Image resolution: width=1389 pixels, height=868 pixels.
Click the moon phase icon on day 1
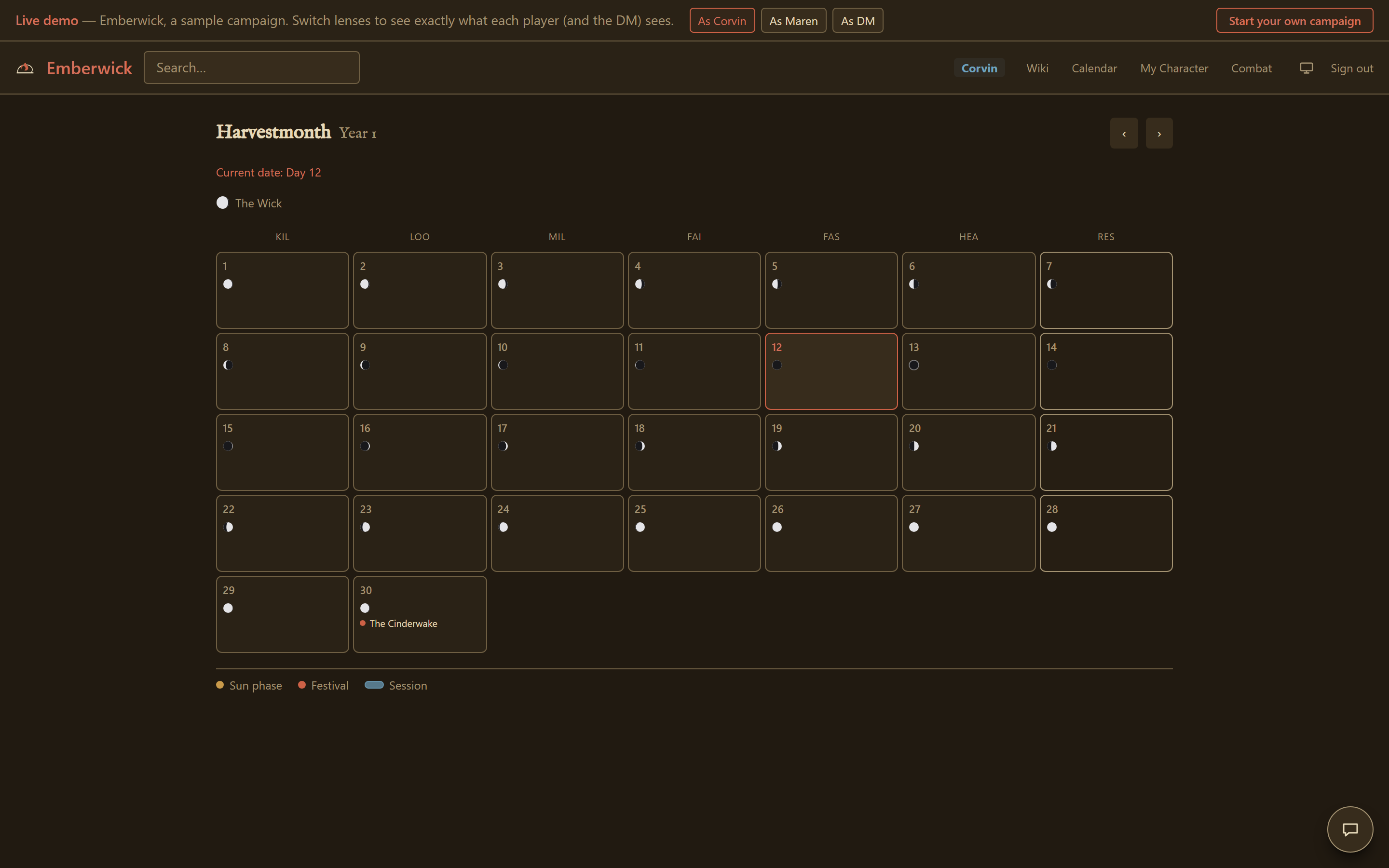[228, 284]
